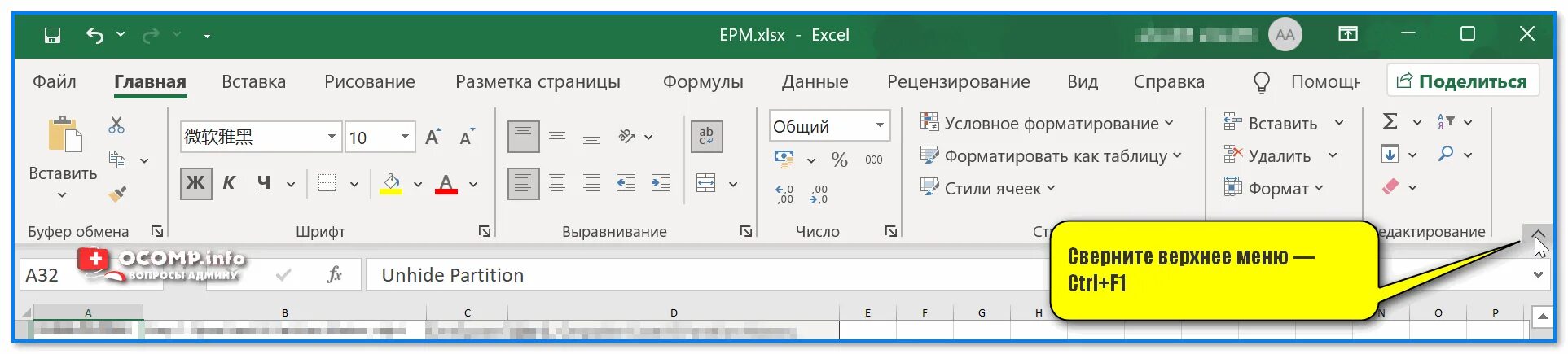Image resolution: width=1568 pixels, height=354 pixels.
Task: Open font color palette dropdown
Action: coord(473,184)
